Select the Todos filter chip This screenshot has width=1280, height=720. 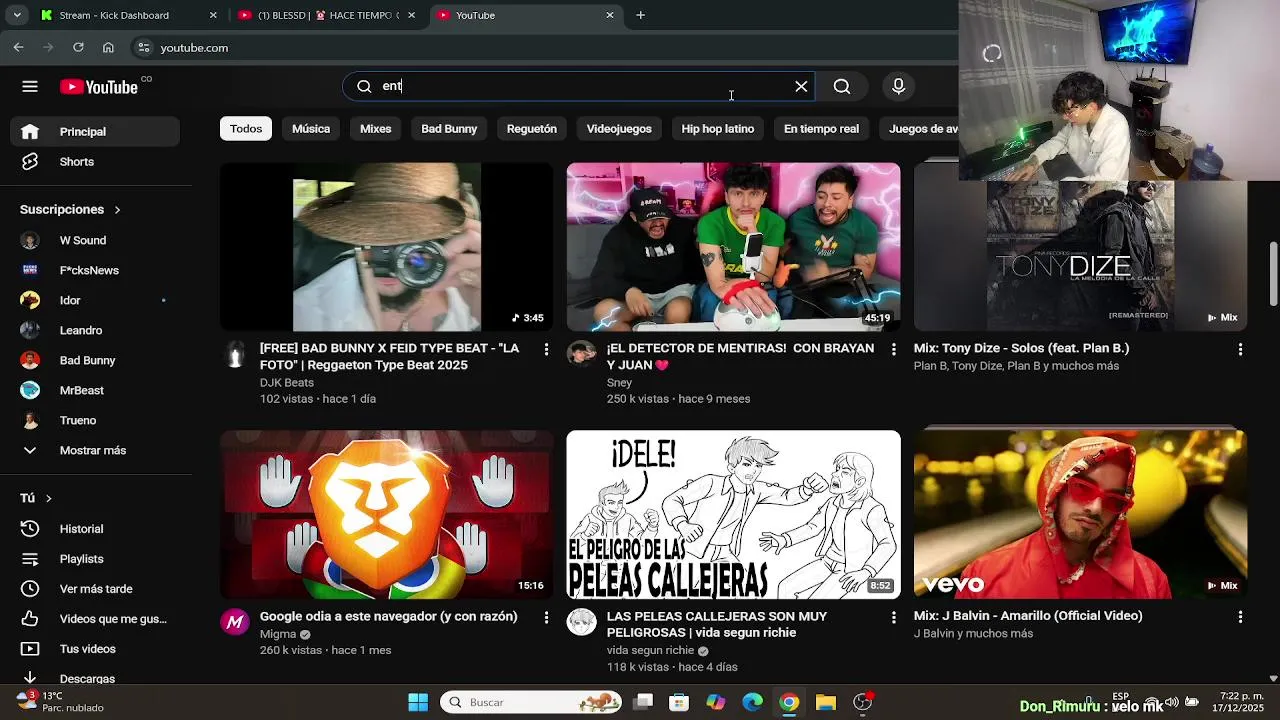click(x=246, y=128)
